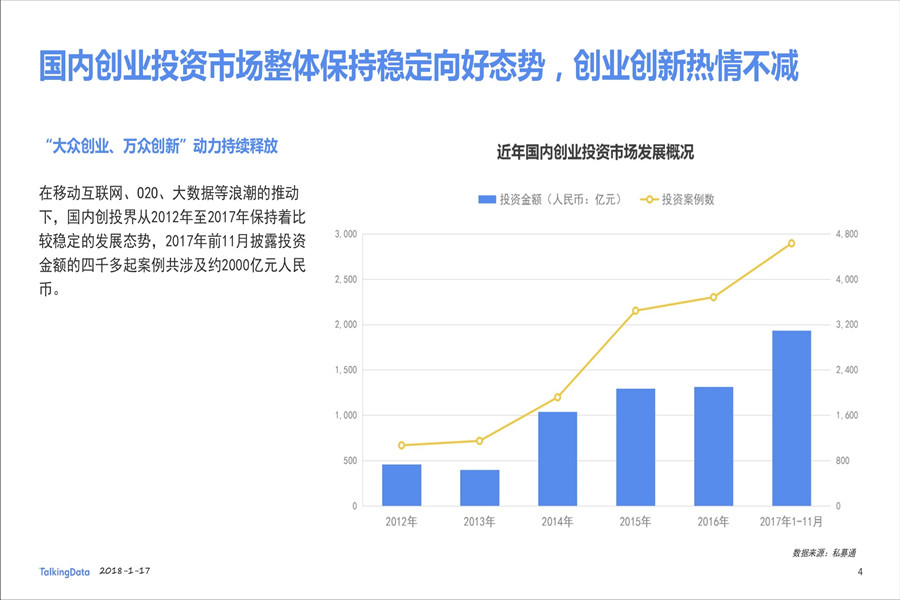Click the TalkingData logo in footer
This screenshot has height=600, width=900.
64,572
